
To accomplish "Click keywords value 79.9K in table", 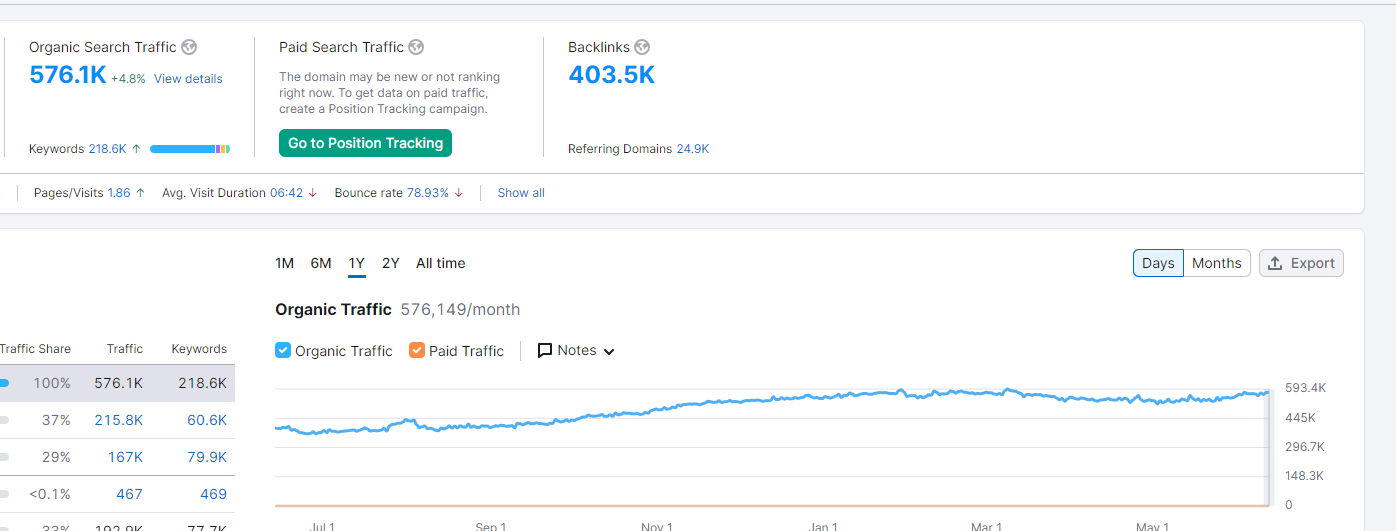I will (207, 457).
